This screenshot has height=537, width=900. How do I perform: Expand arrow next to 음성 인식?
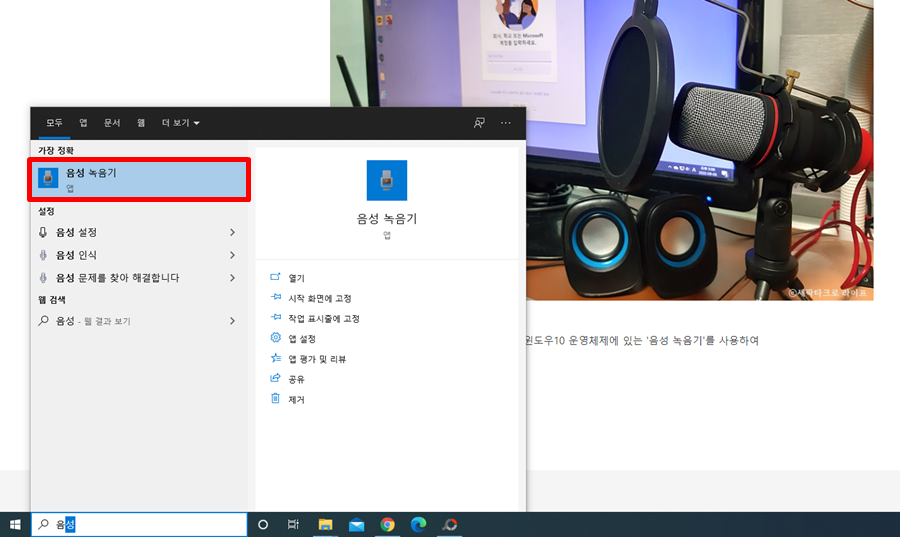click(232, 255)
